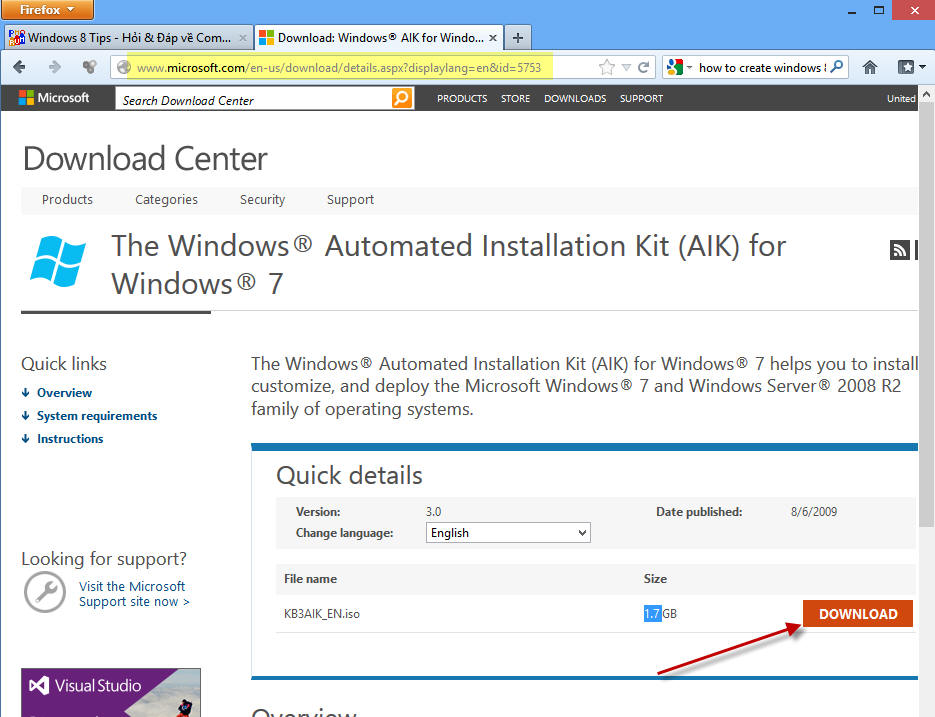This screenshot has height=717, width=935.
Task: Open the Change language dropdown
Action: tap(508, 533)
